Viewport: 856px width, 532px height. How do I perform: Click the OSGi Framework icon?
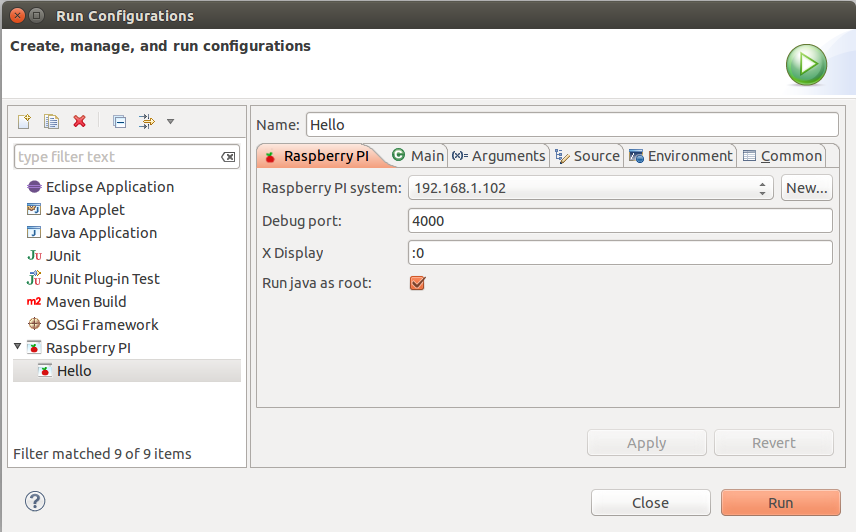click(34, 324)
